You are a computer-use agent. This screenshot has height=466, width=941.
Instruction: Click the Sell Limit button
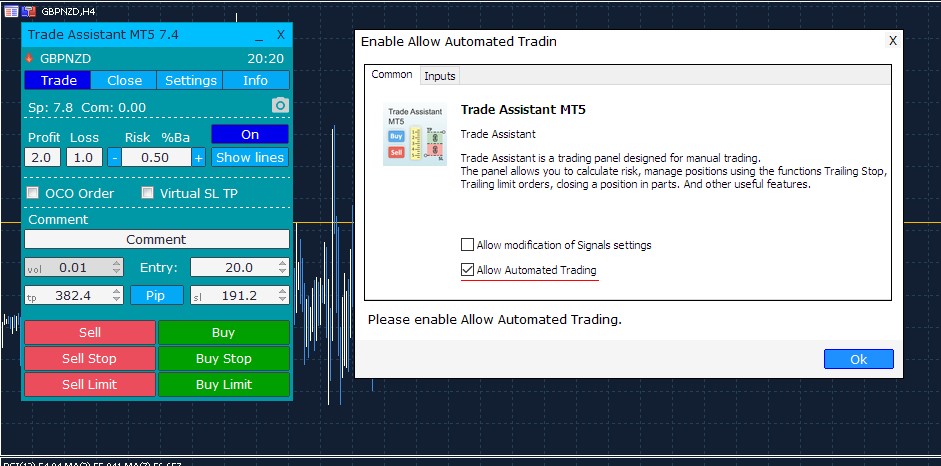pyautogui.click(x=90, y=384)
